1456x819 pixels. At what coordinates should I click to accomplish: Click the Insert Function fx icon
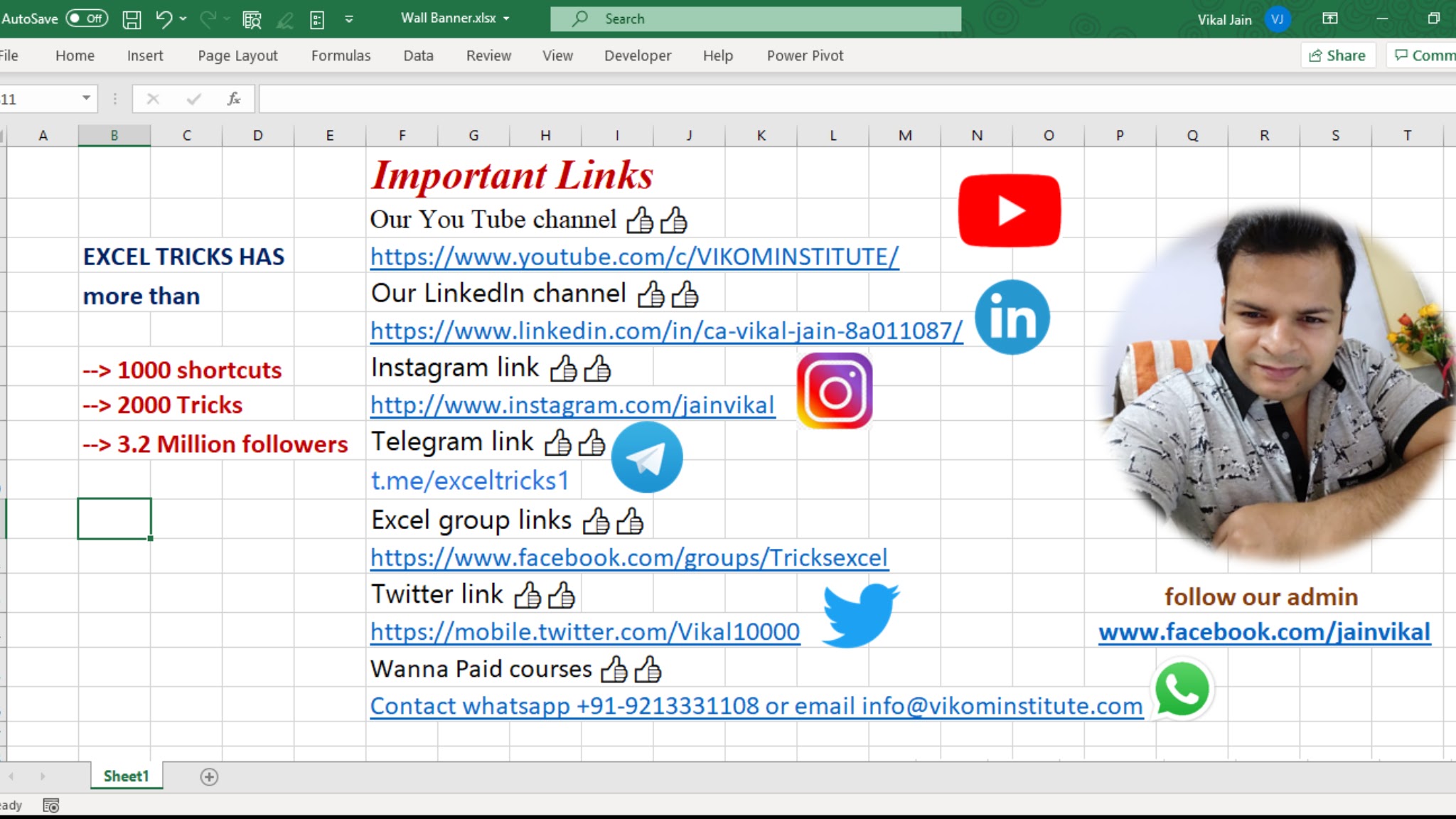[x=234, y=99]
